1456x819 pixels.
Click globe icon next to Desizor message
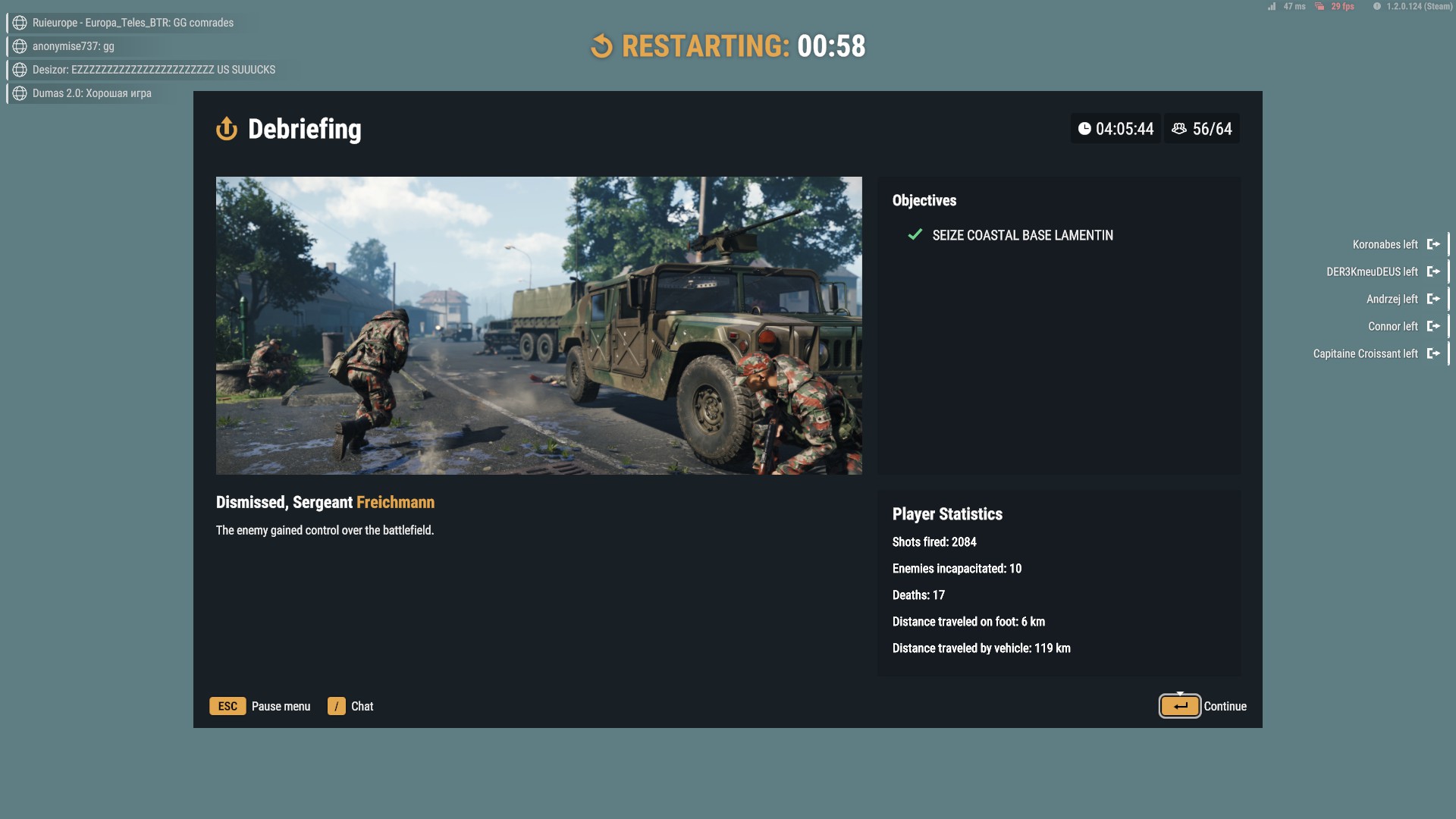(x=20, y=70)
